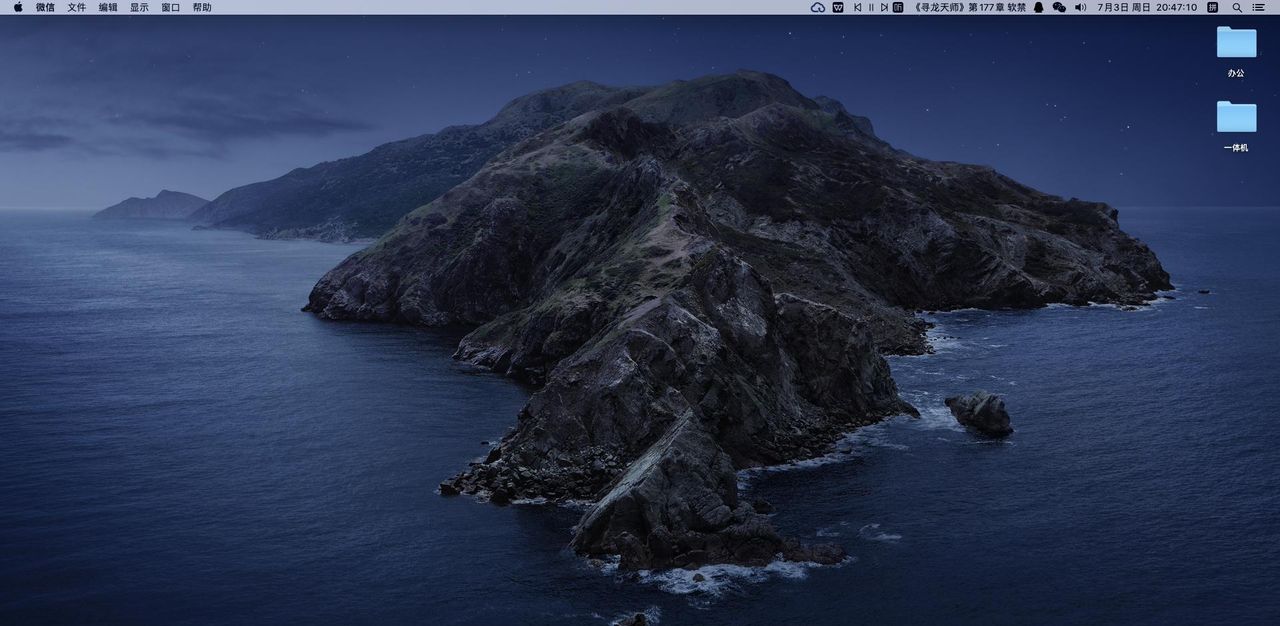1280x626 pixels.
Task: Open the volume control in menu bar
Action: click(1080, 7)
